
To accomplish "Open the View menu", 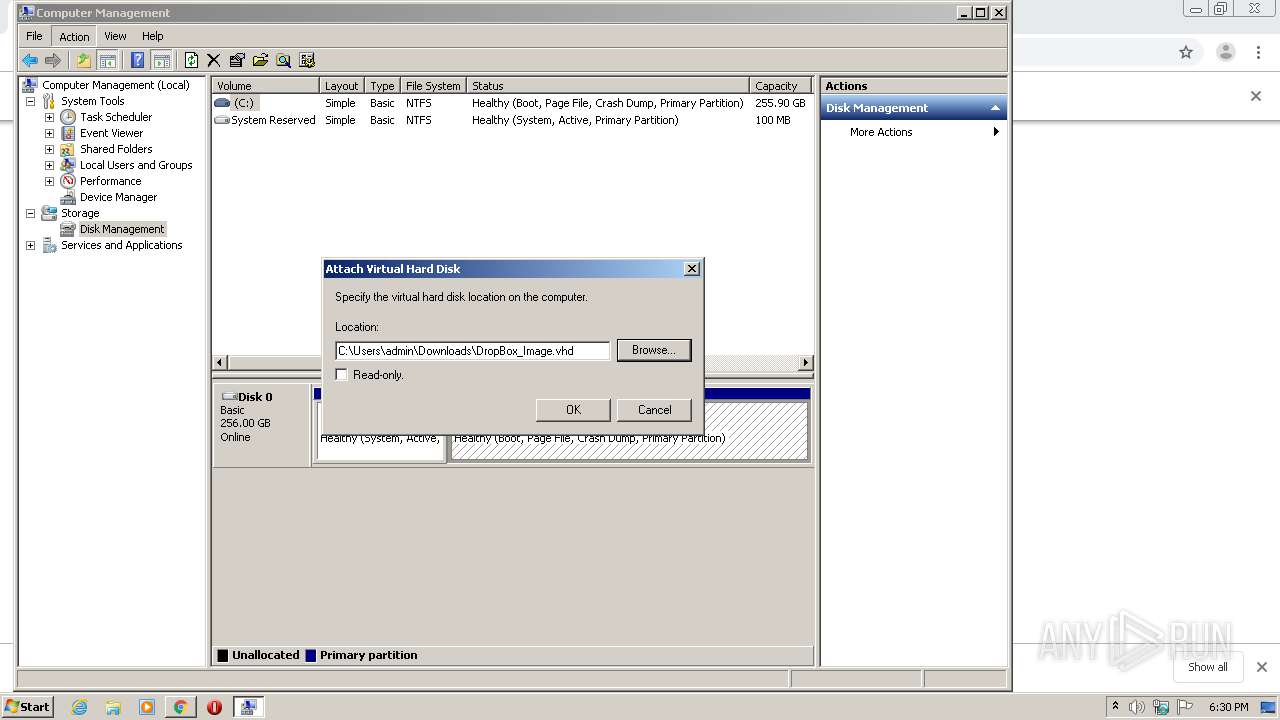I will coord(115,36).
